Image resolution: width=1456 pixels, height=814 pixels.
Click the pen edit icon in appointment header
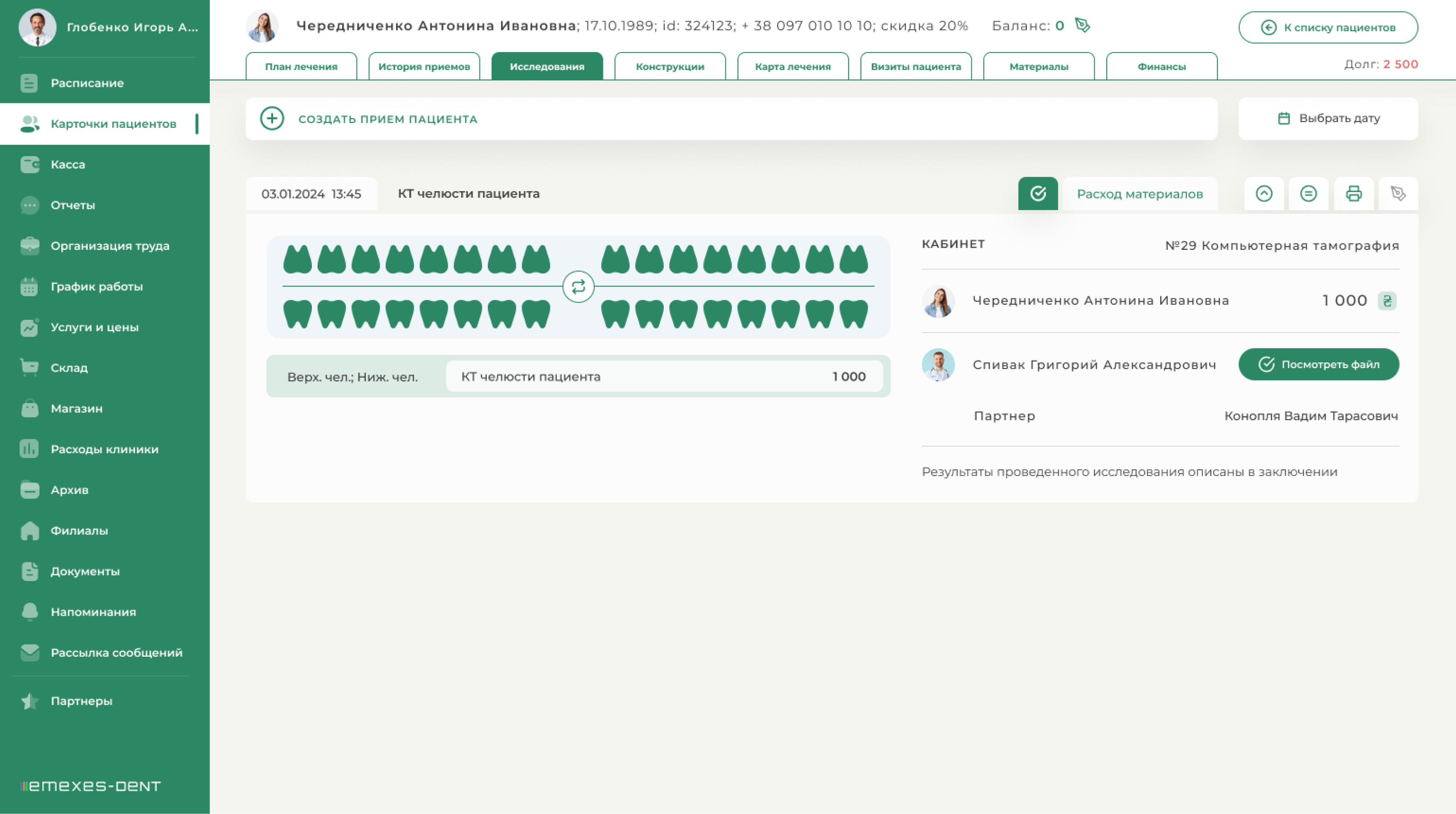(1398, 193)
